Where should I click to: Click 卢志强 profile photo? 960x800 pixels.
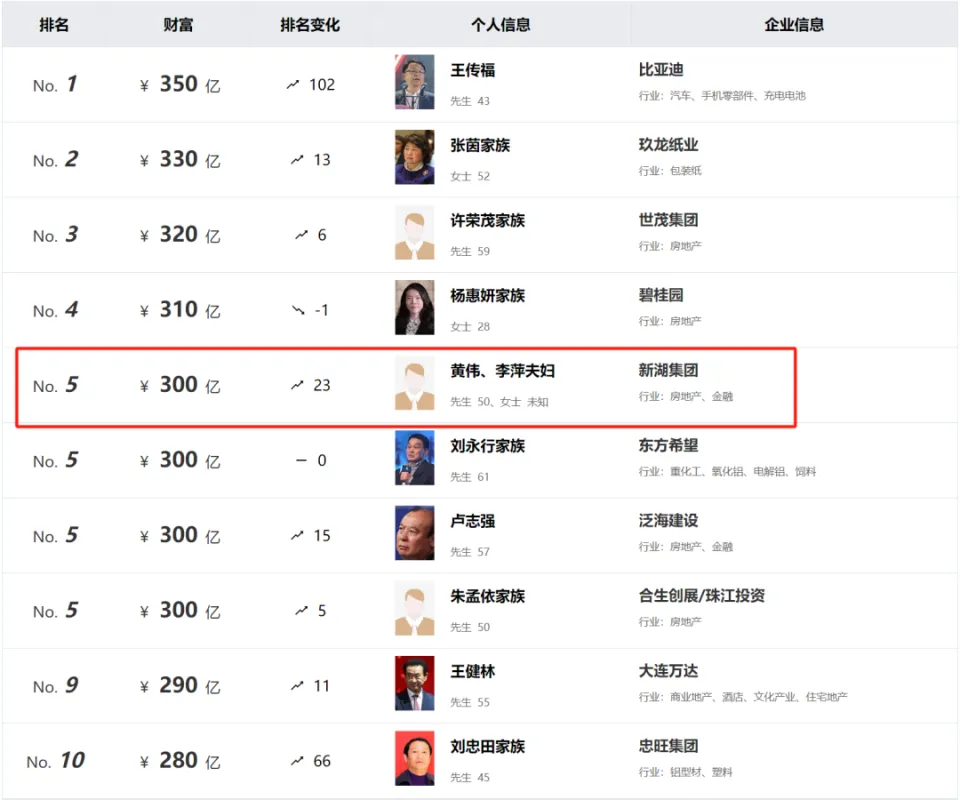tap(415, 534)
